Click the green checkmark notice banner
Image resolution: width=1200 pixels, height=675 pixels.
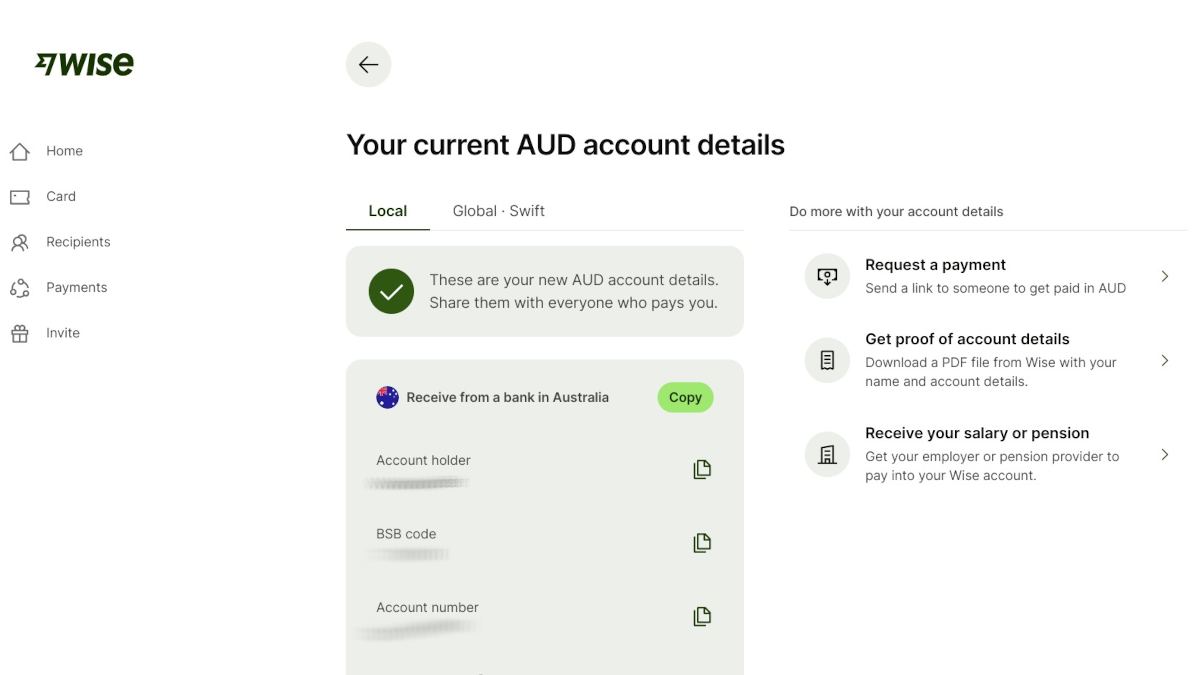click(x=544, y=291)
